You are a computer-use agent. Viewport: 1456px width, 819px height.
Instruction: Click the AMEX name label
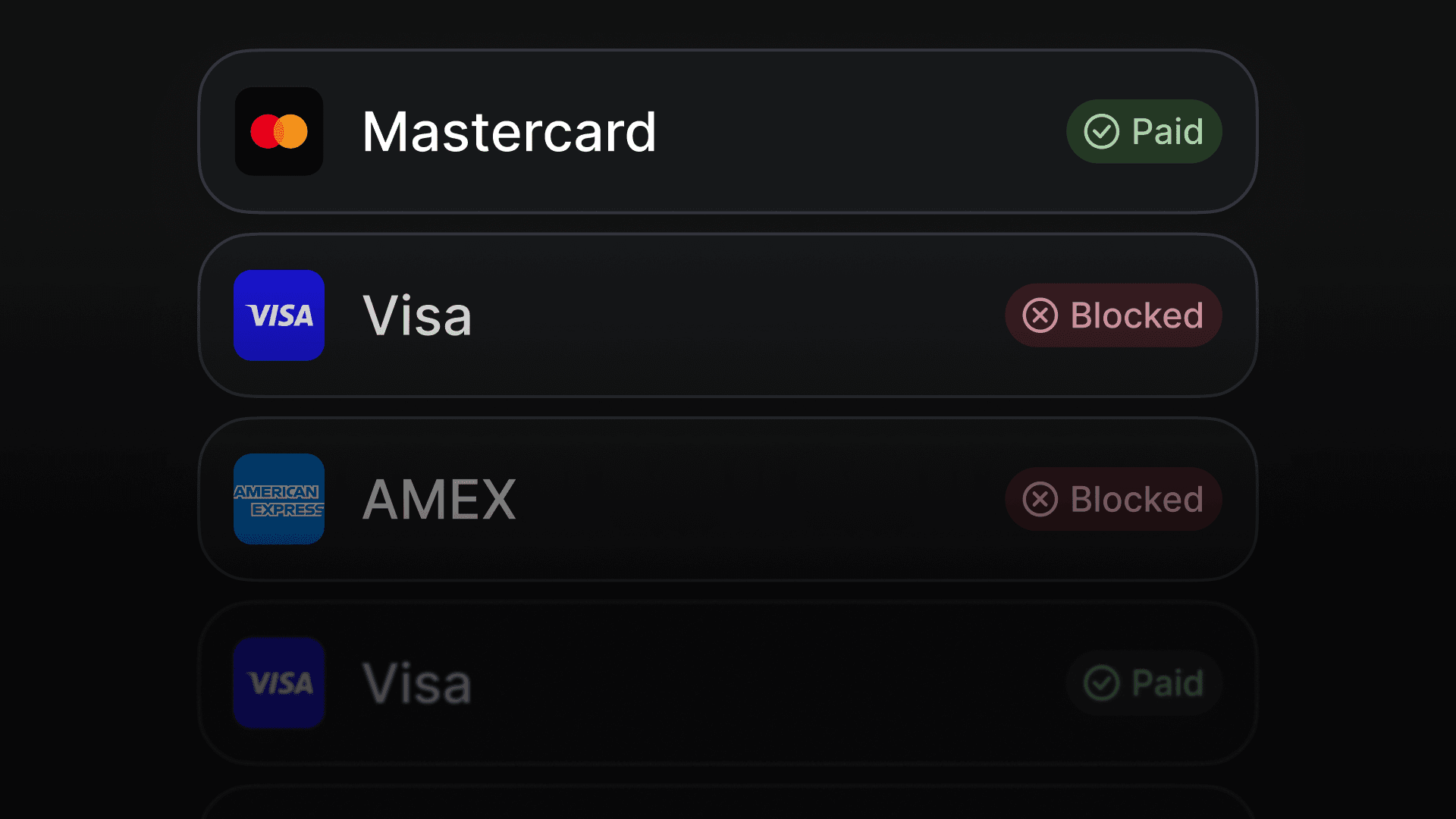(x=439, y=500)
